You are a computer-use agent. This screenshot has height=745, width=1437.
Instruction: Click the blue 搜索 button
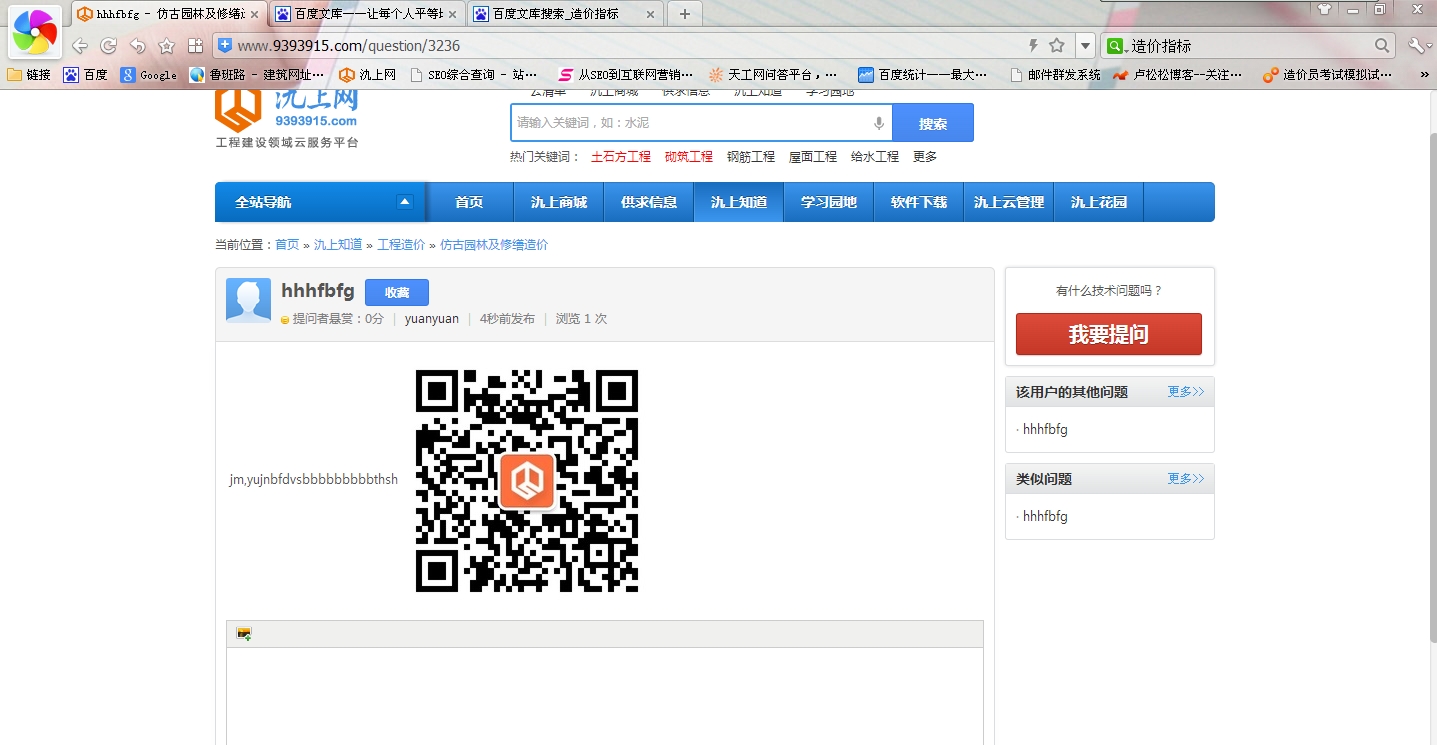[932, 123]
